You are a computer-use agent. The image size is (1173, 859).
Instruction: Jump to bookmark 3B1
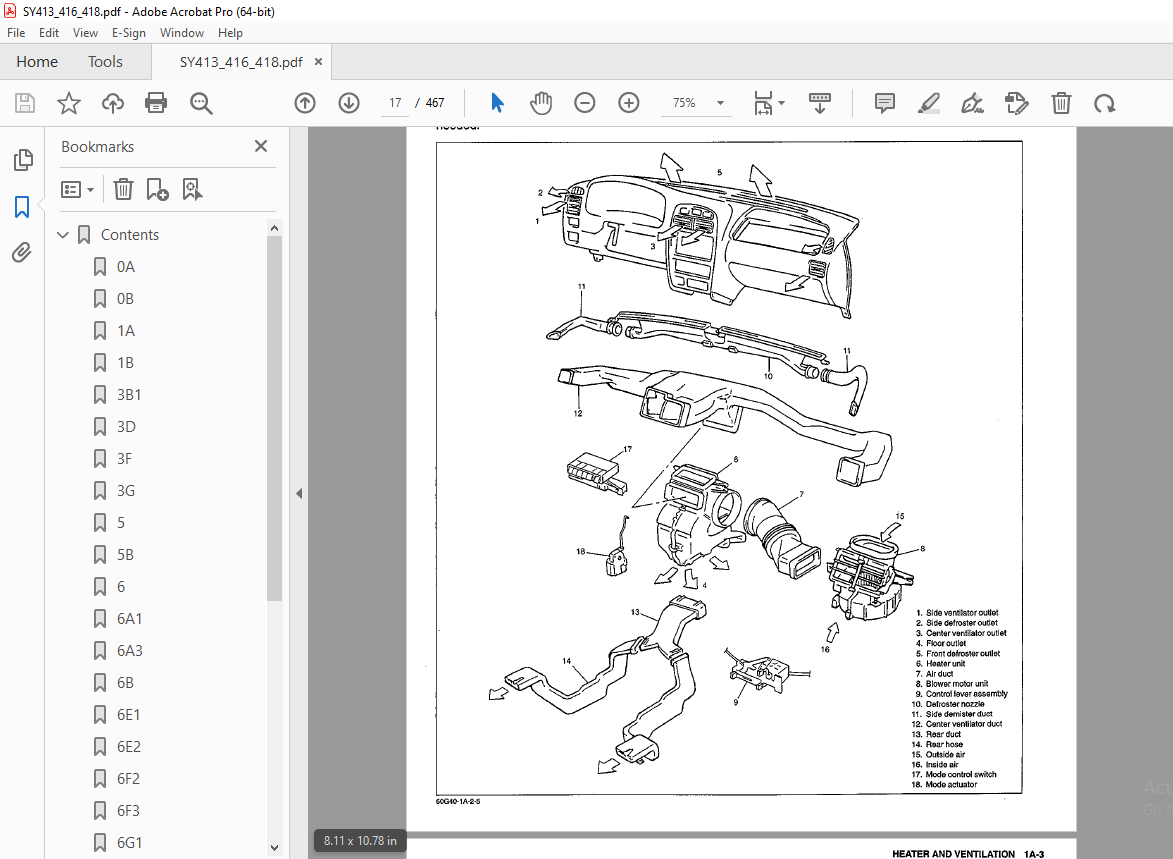pyautogui.click(x=129, y=395)
